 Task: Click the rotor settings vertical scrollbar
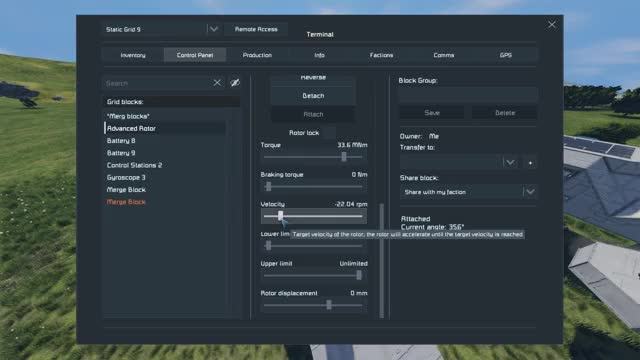pos(382,260)
